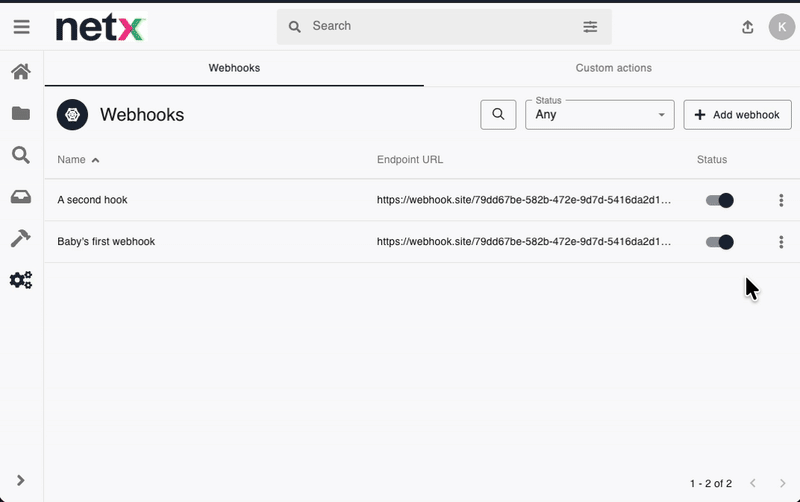Open the hammer Tools sidebar icon
Viewport: 800px width, 502px height.
[x=21, y=238]
